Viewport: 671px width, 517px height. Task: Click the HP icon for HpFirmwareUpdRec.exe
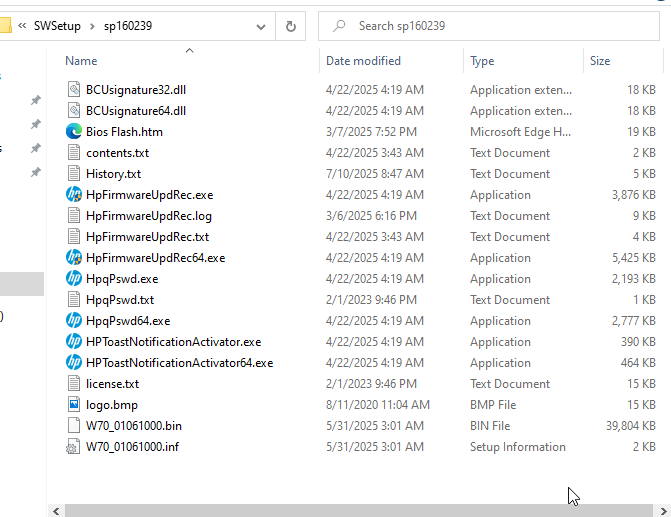pyautogui.click(x=74, y=194)
